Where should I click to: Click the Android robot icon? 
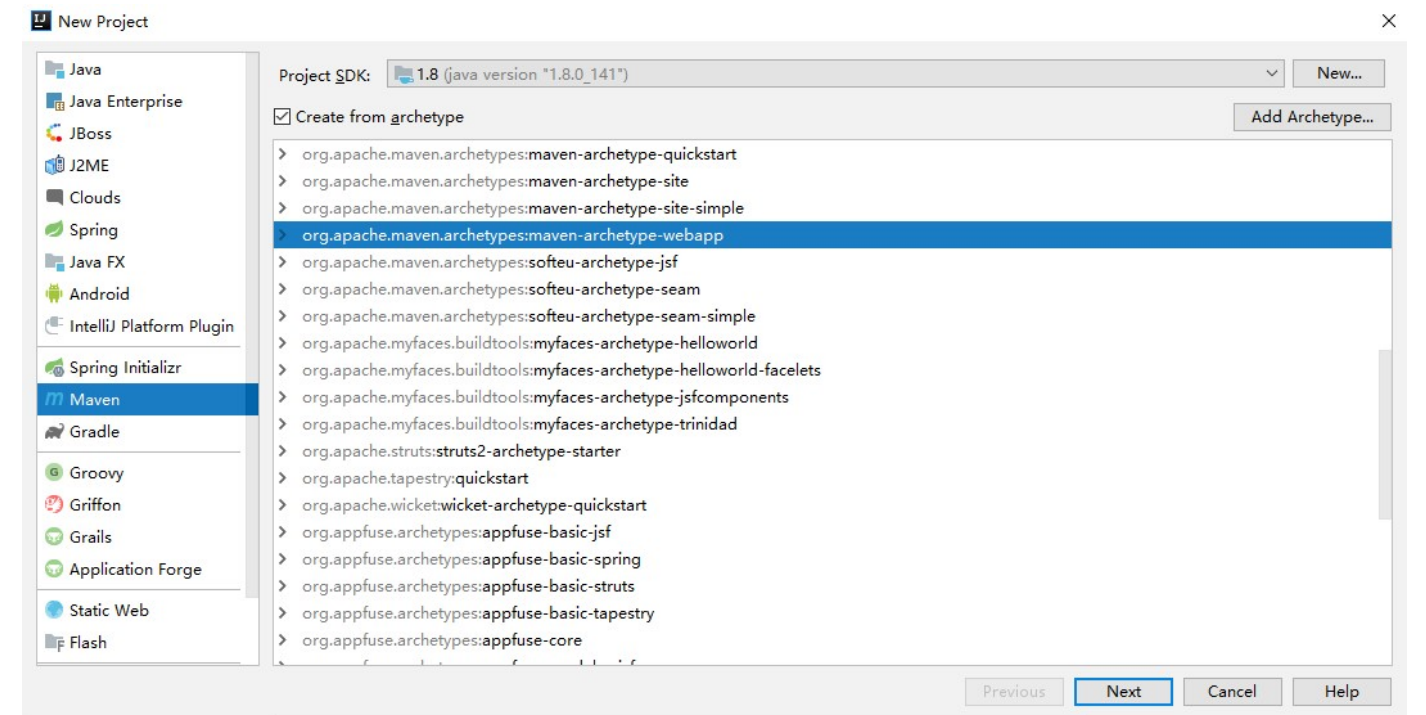[x=54, y=294]
